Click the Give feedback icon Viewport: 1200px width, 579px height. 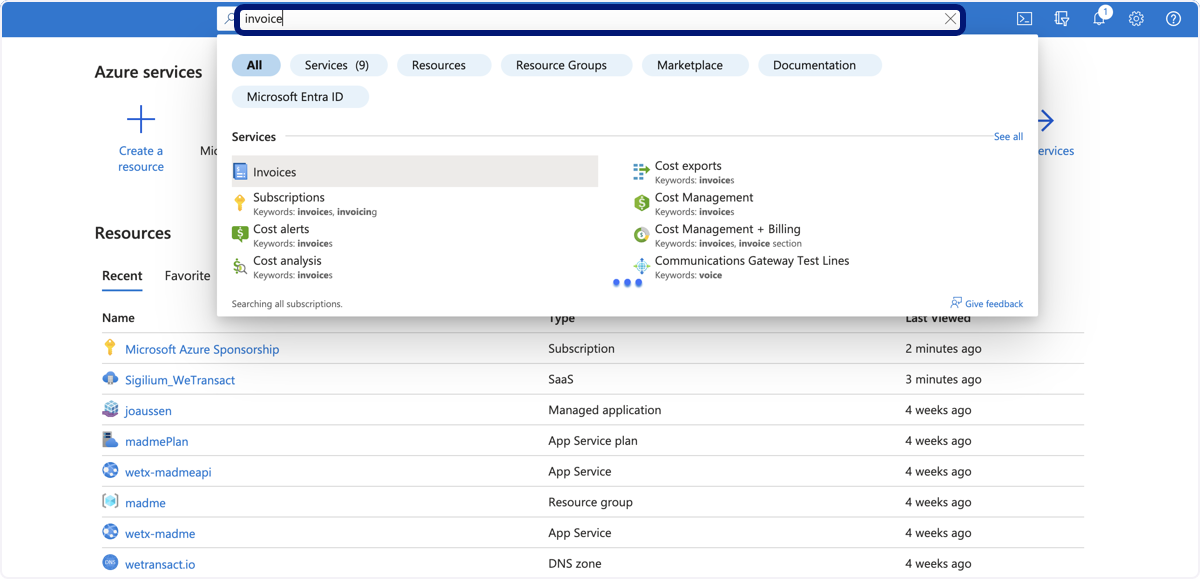pos(956,303)
